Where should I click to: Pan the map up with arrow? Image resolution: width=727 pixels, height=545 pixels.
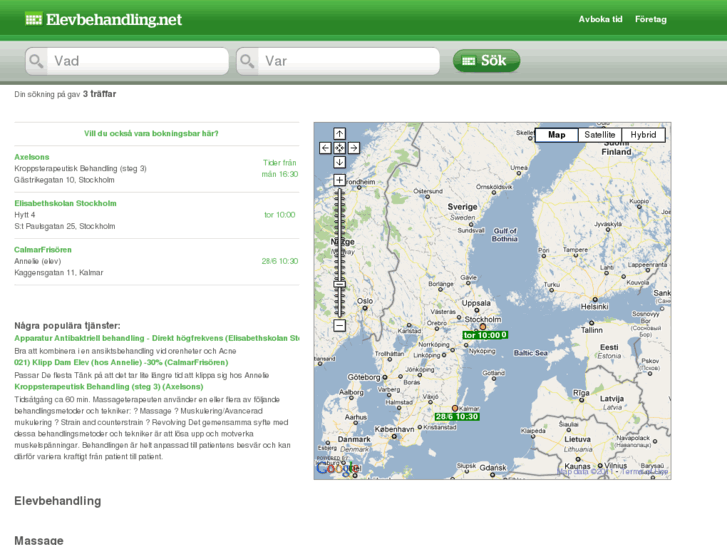coord(339,134)
